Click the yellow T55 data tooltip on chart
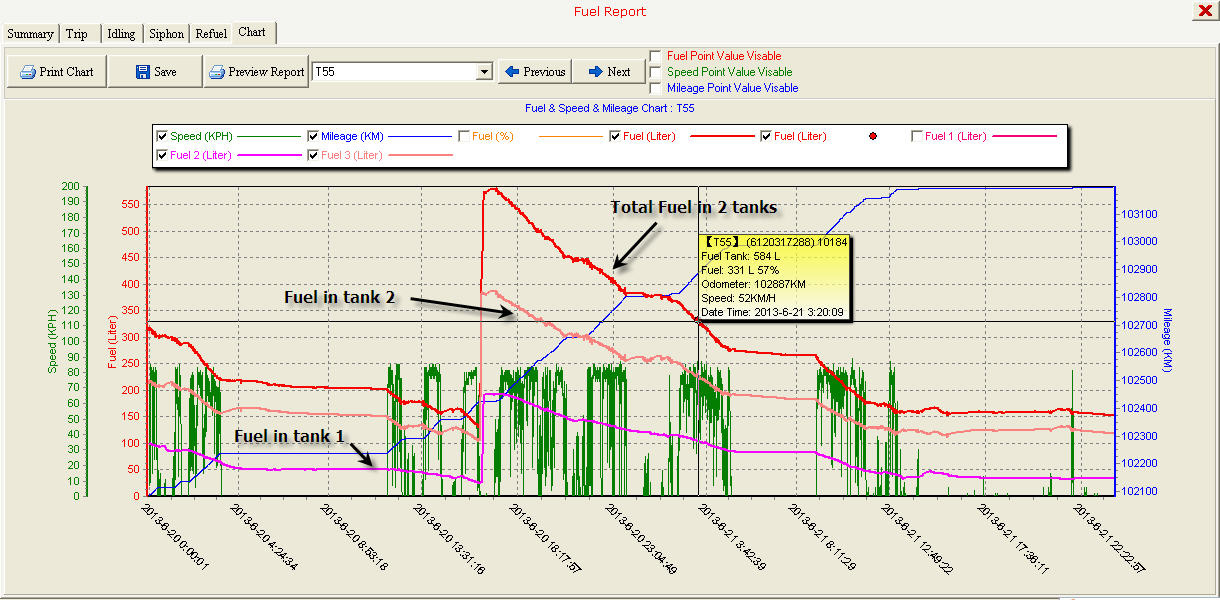1220x600 pixels. pos(775,277)
